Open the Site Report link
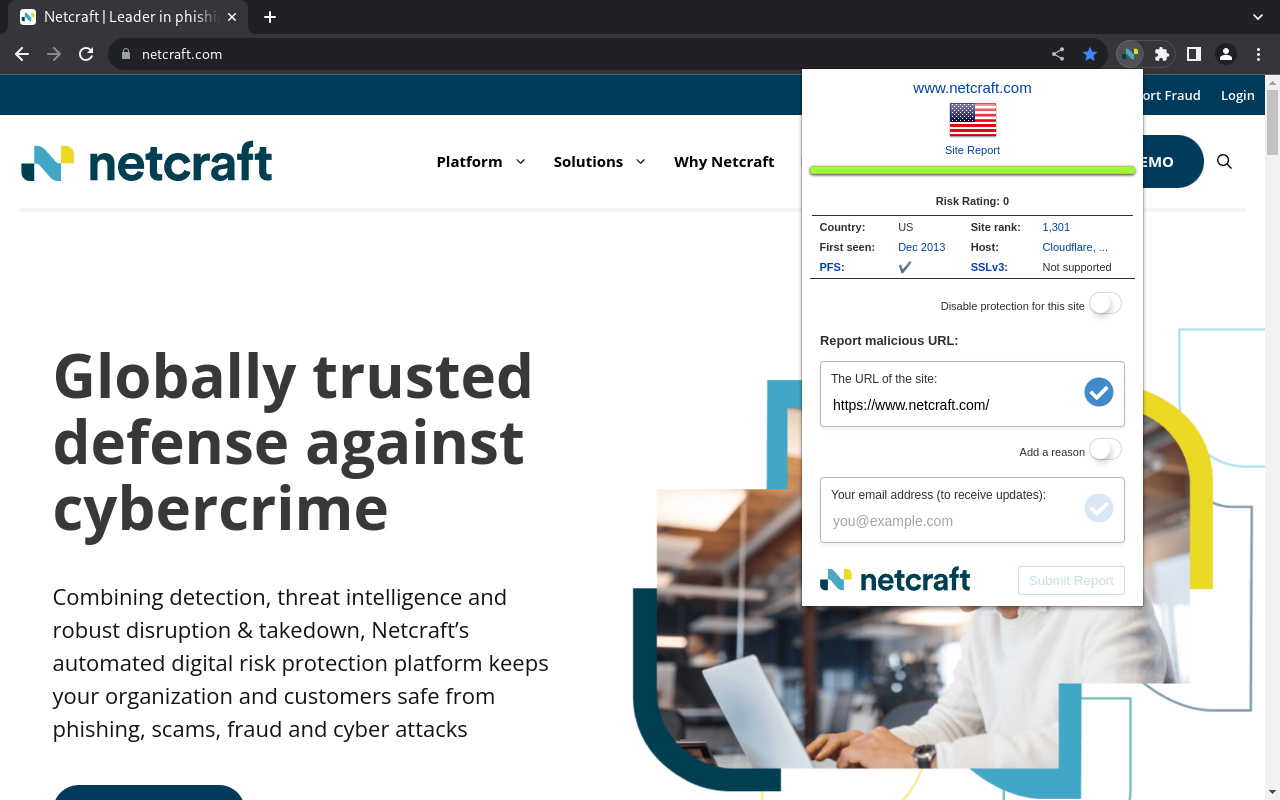This screenshot has height=800, width=1280. pyautogui.click(x=972, y=150)
